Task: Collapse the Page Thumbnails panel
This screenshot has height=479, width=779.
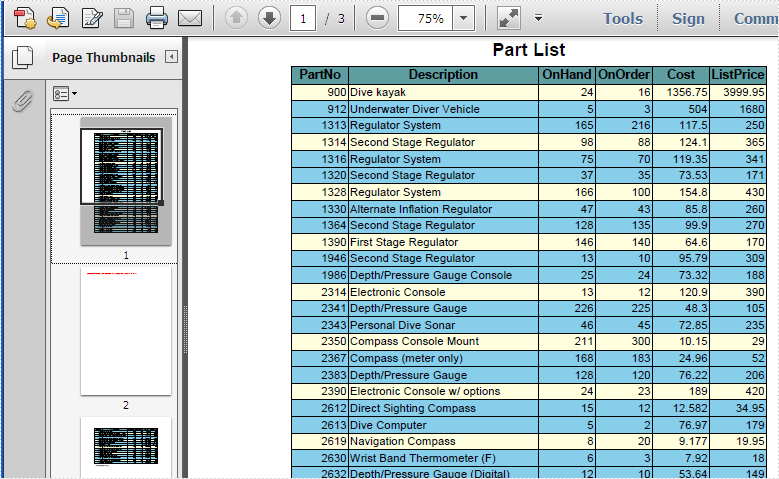Action: 171,57
